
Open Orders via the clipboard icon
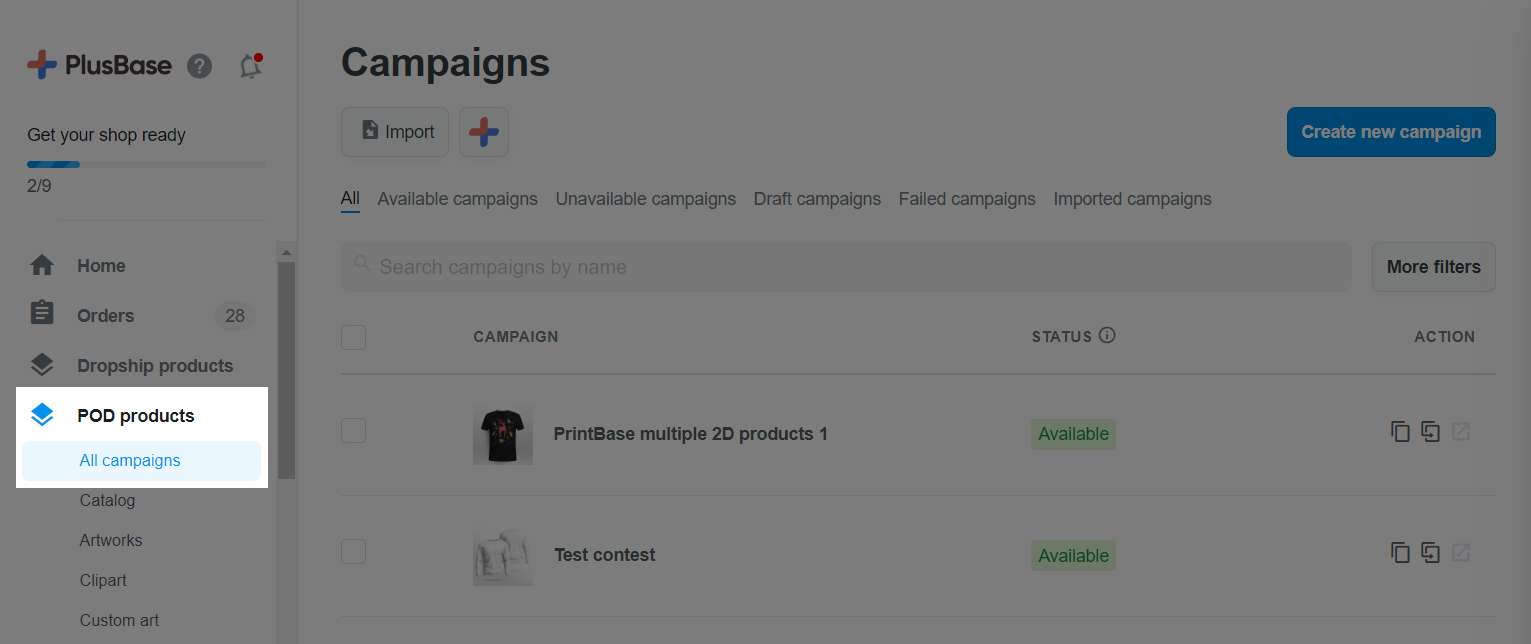click(x=42, y=315)
